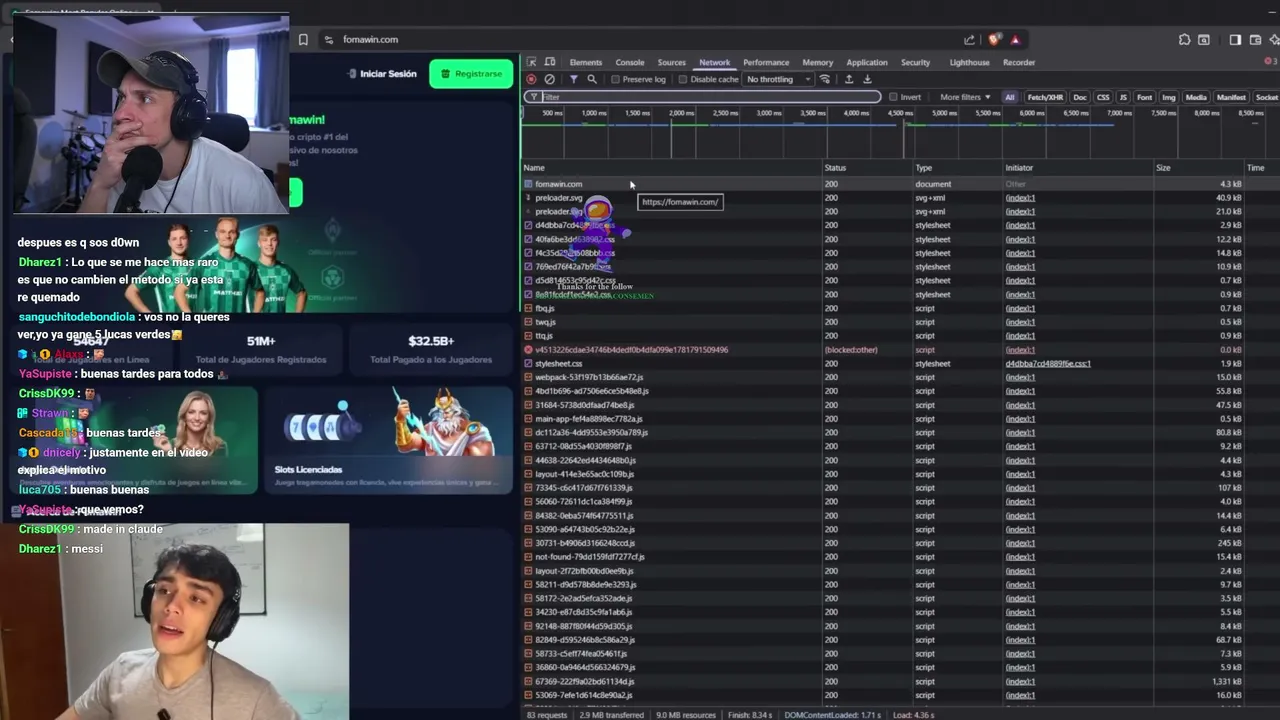Click the DevTools inspect element picker icon

(532, 62)
